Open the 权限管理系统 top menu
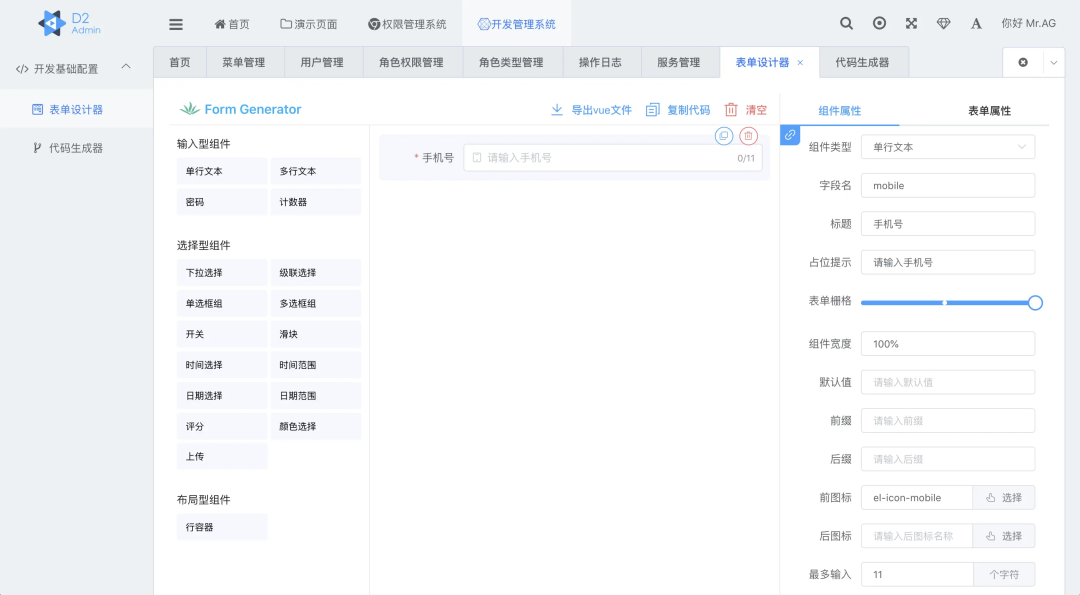Screen dimensions: 1080x595 point(407,24)
